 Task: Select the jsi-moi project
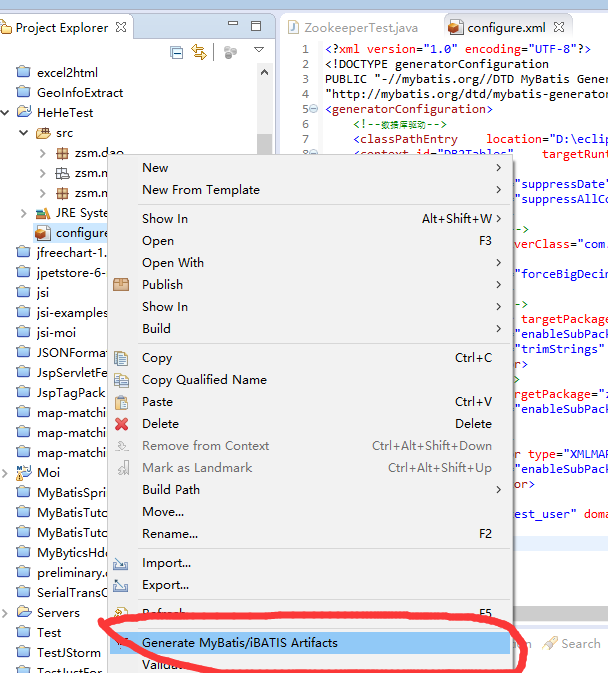(56, 333)
